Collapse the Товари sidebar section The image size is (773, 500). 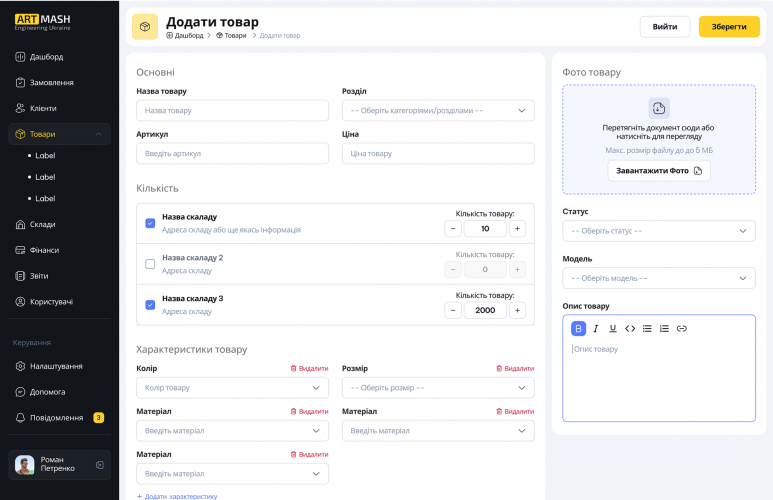pyautogui.click(x=59, y=134)
